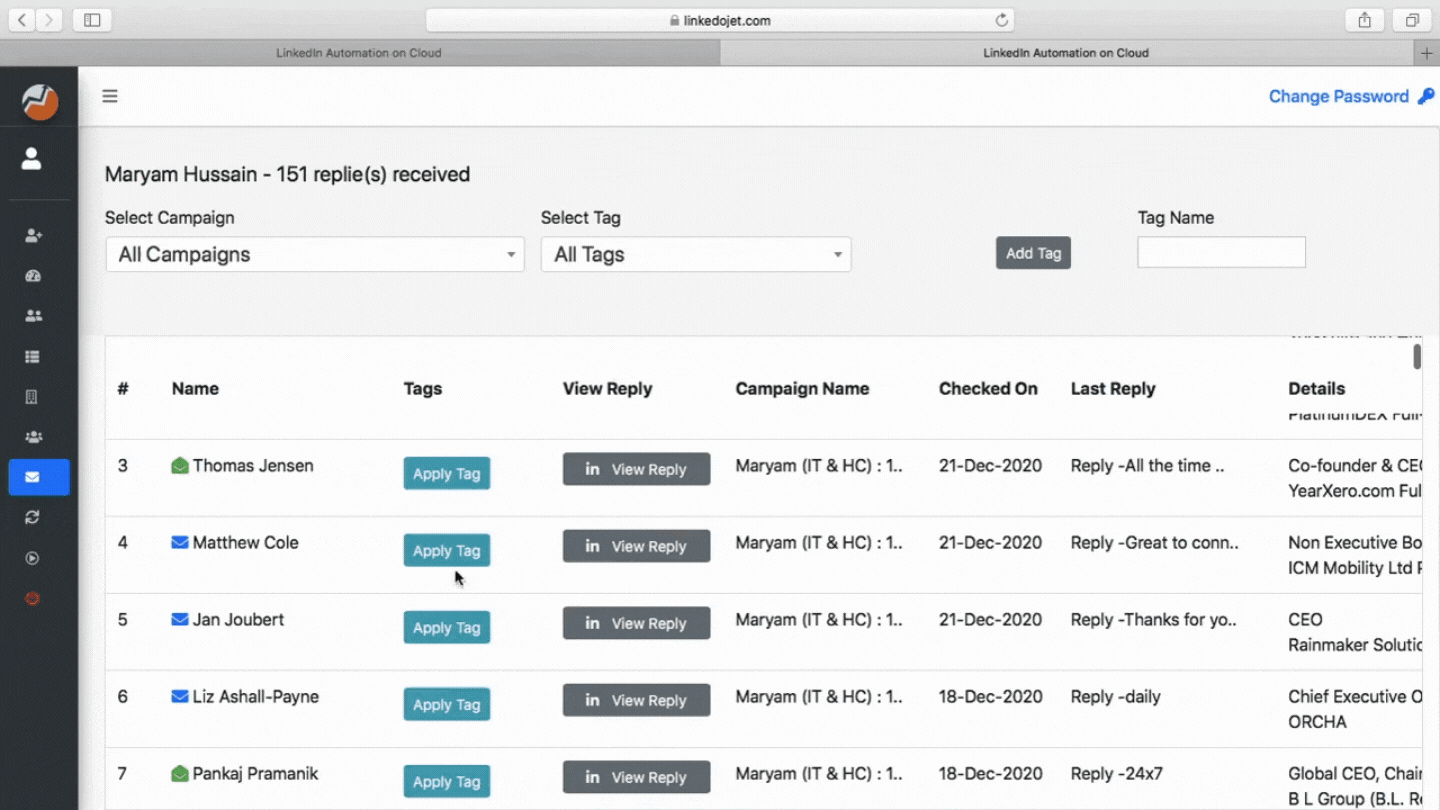Click the name Liz Ashall-Payne
The image size is (1440, 810).
[x=256, y=696]
